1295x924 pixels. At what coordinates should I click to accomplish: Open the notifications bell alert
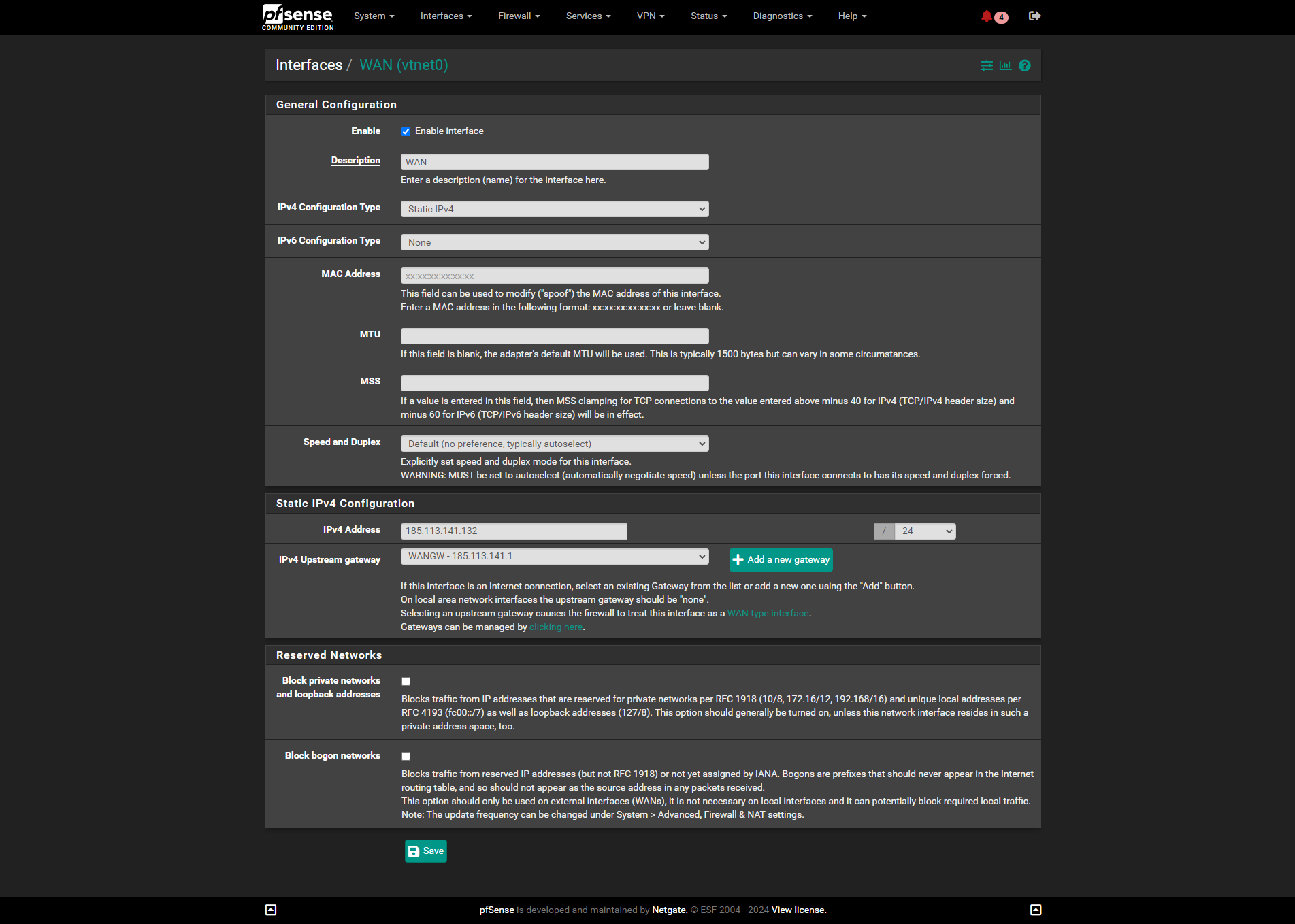[x=987, y=16]
